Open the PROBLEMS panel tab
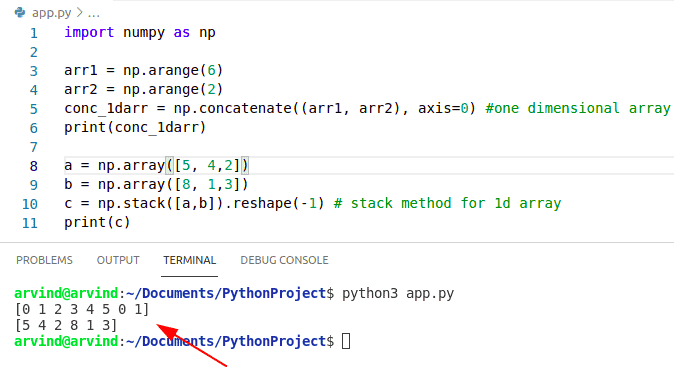674x367 pixels. (x=44, y=260)
